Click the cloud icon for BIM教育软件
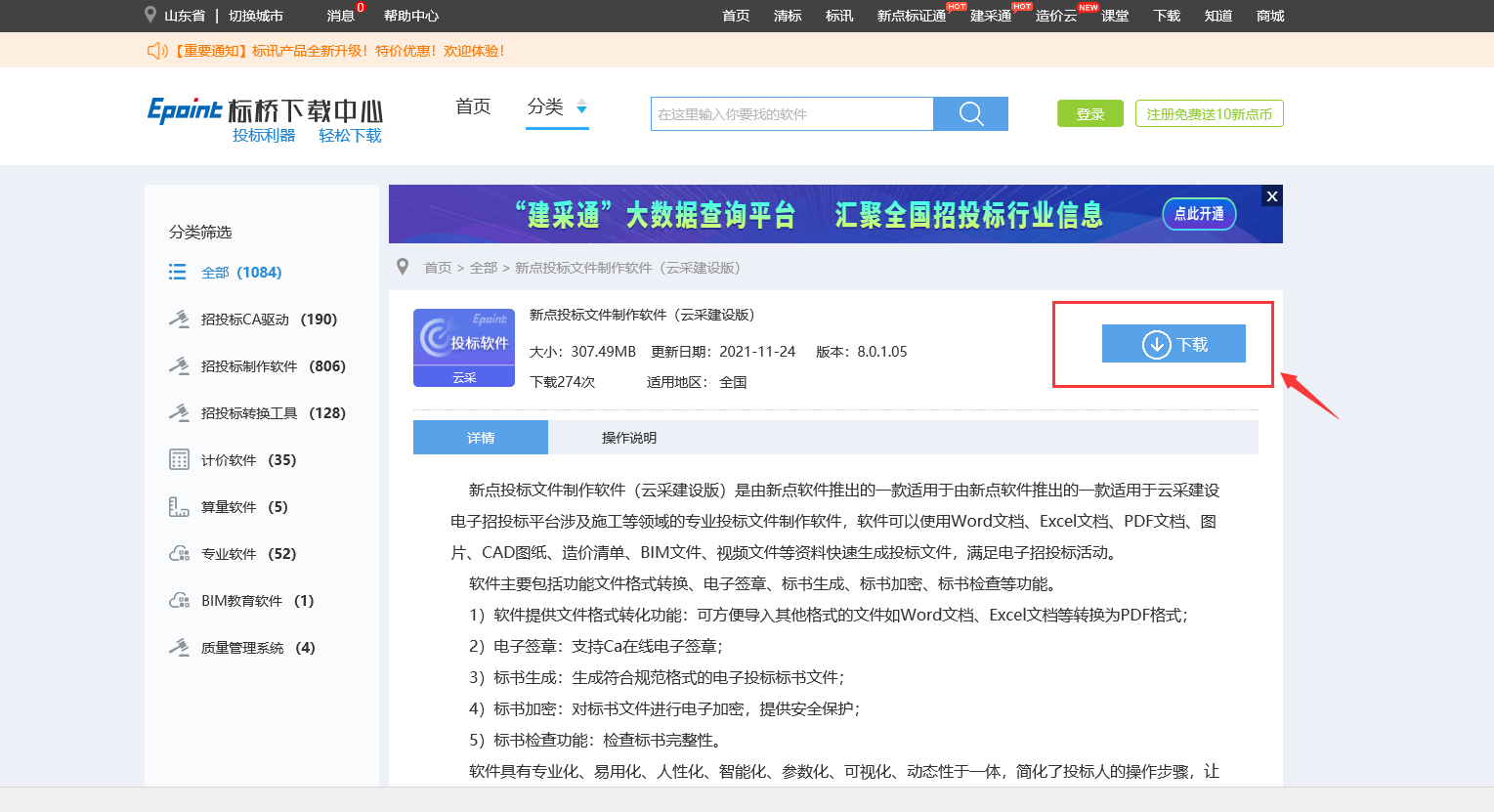The width and height of the screenshot is (1494, 812). click(179, 600)
